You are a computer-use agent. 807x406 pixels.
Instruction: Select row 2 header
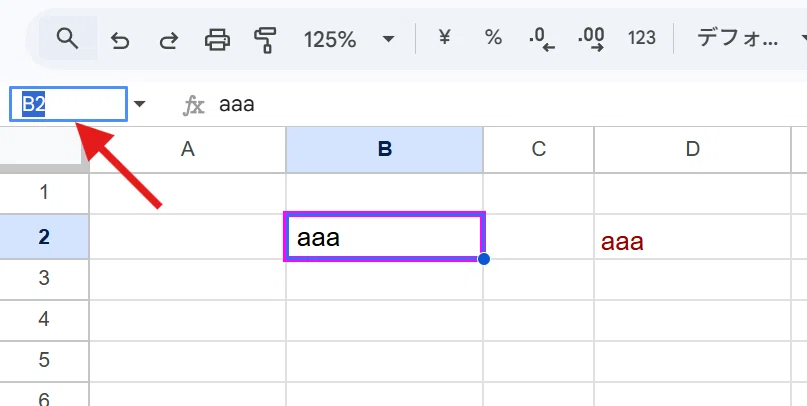click(44, 237)
